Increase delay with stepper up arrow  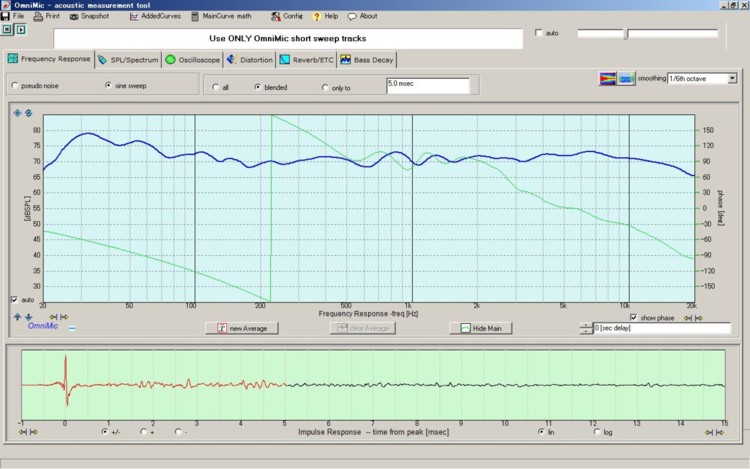(586, 325)
